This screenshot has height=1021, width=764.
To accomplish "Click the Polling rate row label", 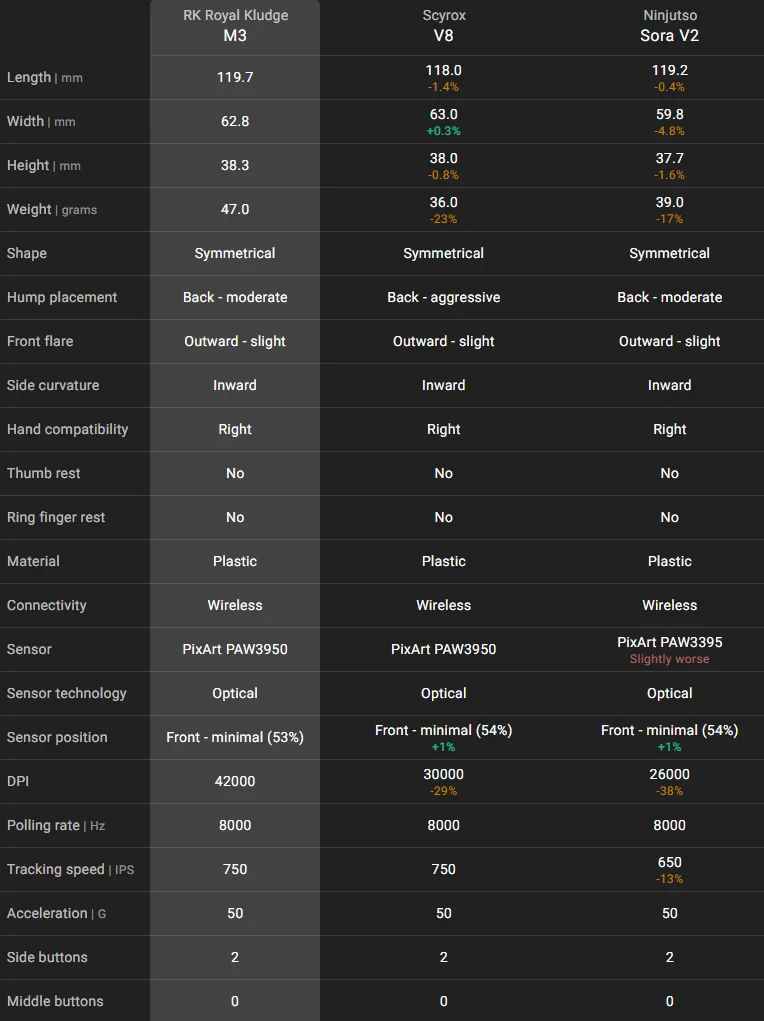I will tap(43, 826).
